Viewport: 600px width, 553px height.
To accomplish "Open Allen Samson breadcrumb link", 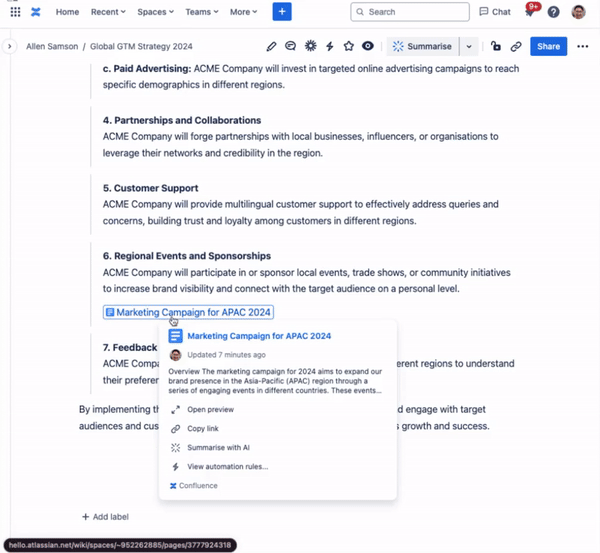I will pyautogui.click(x=52, y=46).
